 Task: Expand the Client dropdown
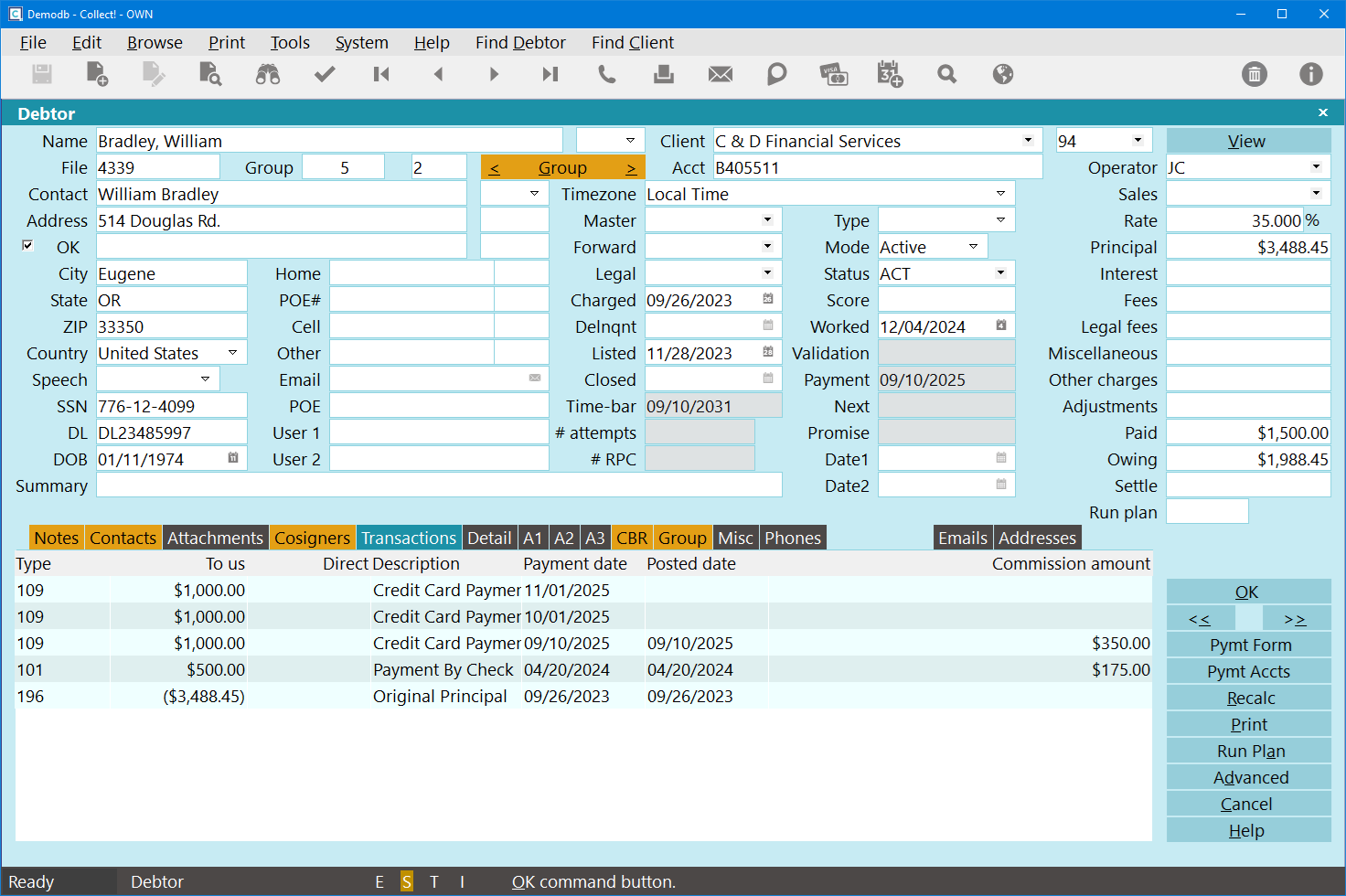[x=1028, y=141]
